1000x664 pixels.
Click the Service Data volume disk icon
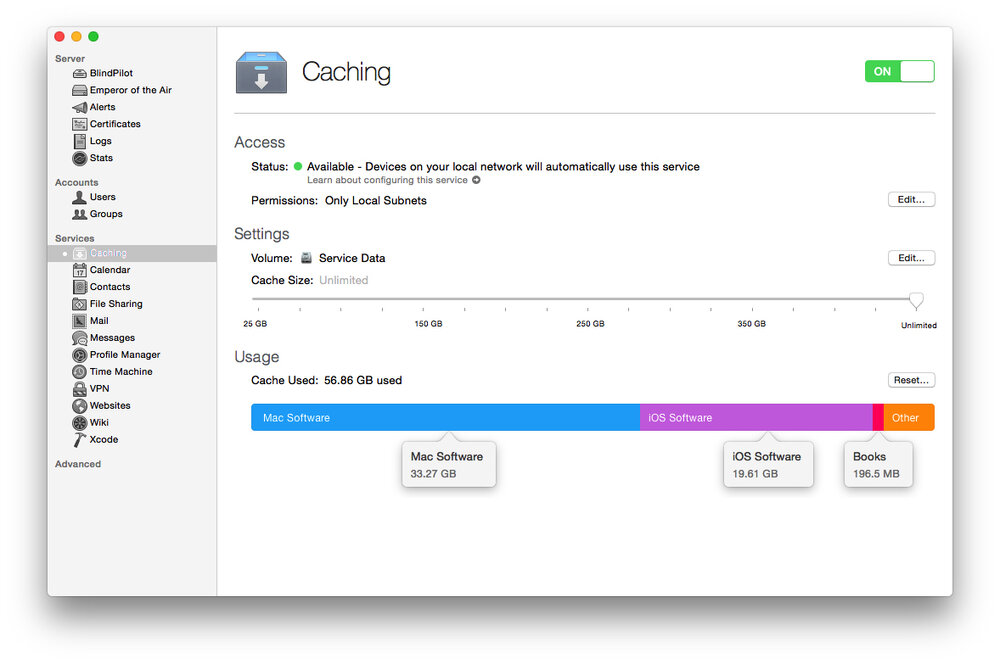click(x=306, y=258)
